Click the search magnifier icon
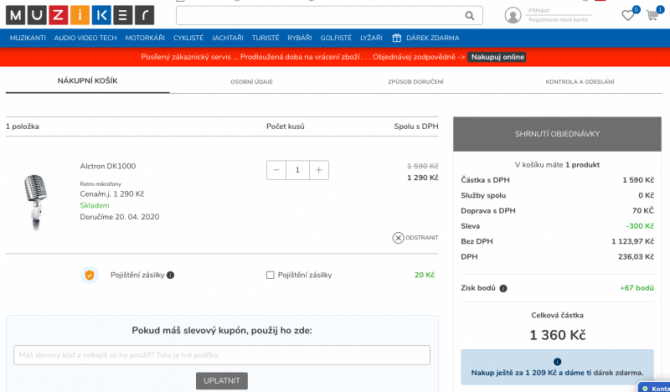Image resolution: width=670 pixels, height=392 pixels. 470,16
